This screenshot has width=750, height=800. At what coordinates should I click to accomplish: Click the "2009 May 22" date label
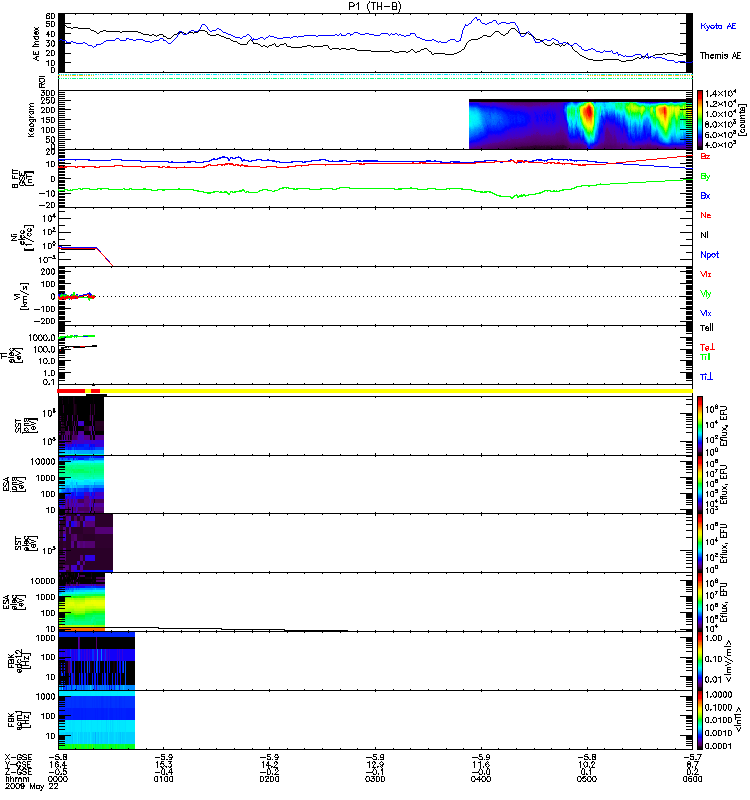pyautogui.click(x=32, y=786)
